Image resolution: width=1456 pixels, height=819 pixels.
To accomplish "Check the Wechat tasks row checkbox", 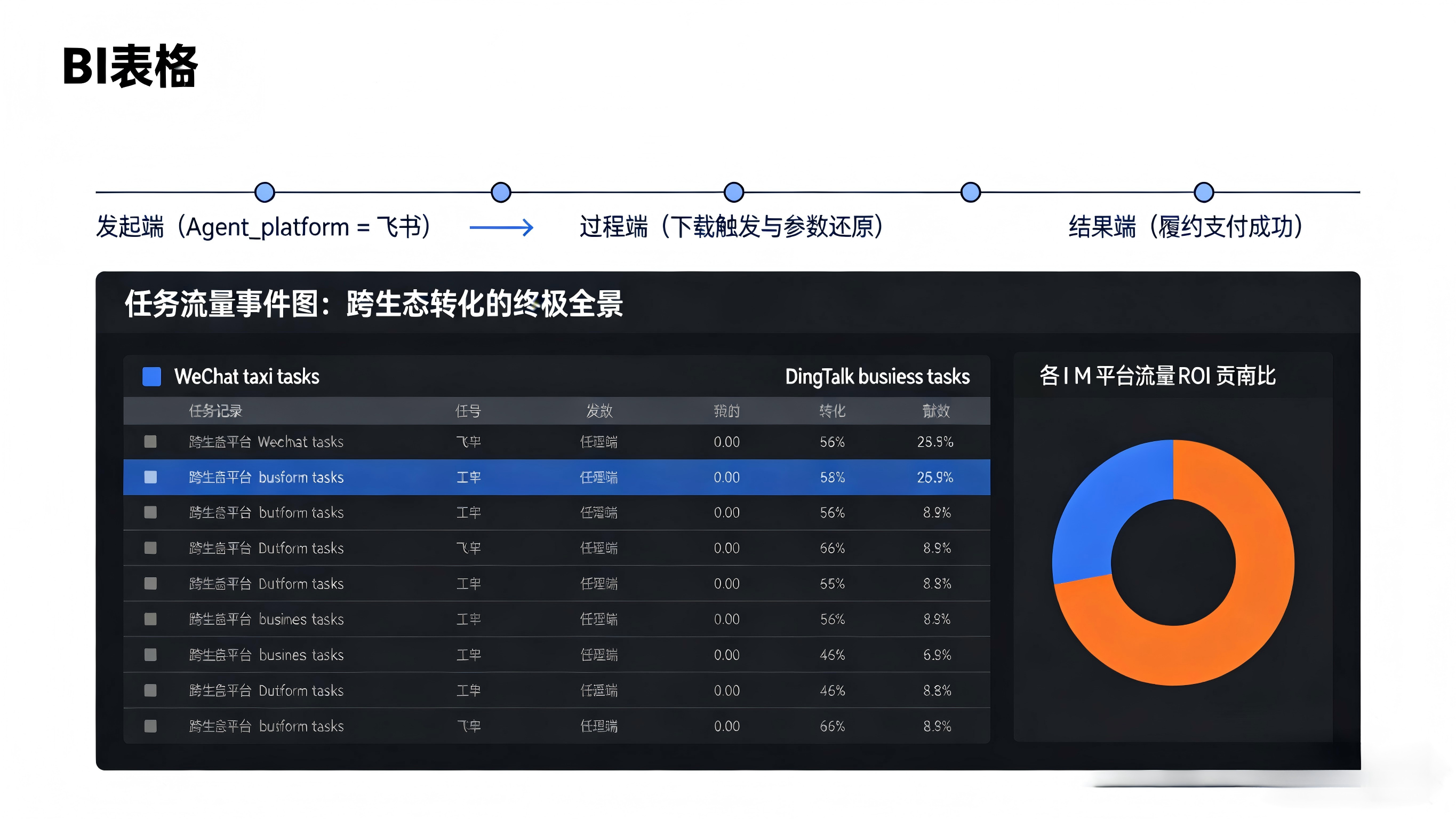I will click(150, 441).
